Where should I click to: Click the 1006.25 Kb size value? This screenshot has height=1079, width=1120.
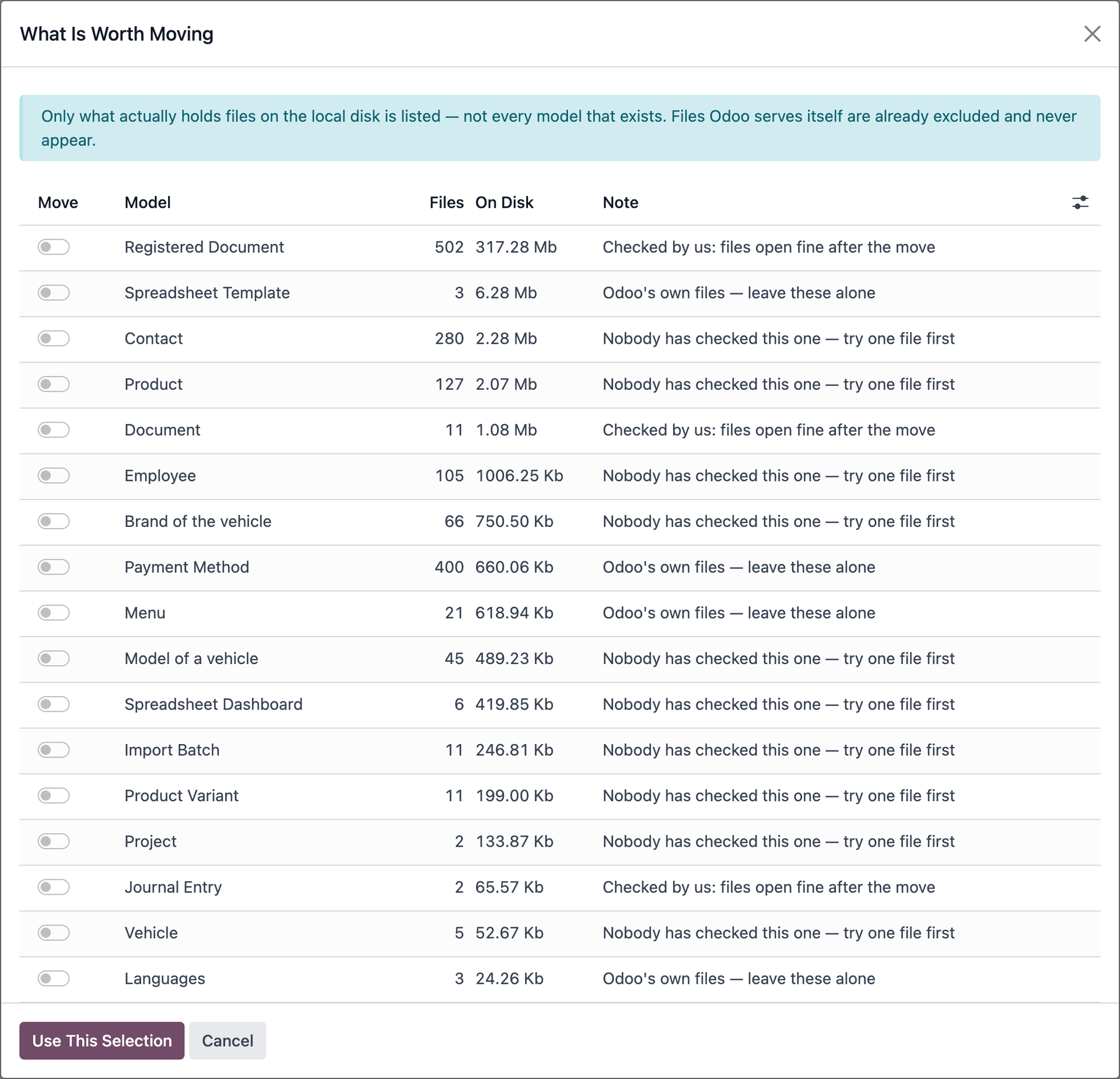[x=519, y=476]
